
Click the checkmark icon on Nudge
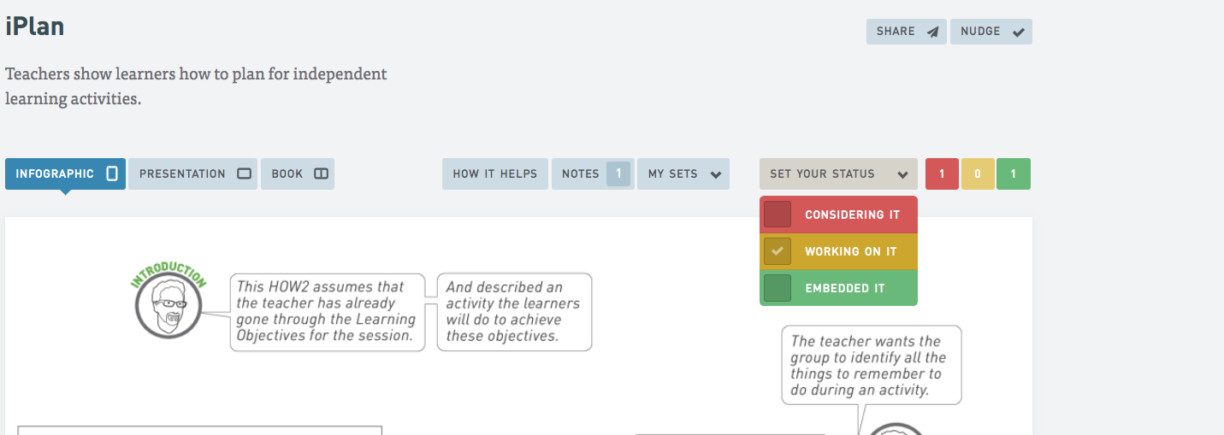point(1018,32)
